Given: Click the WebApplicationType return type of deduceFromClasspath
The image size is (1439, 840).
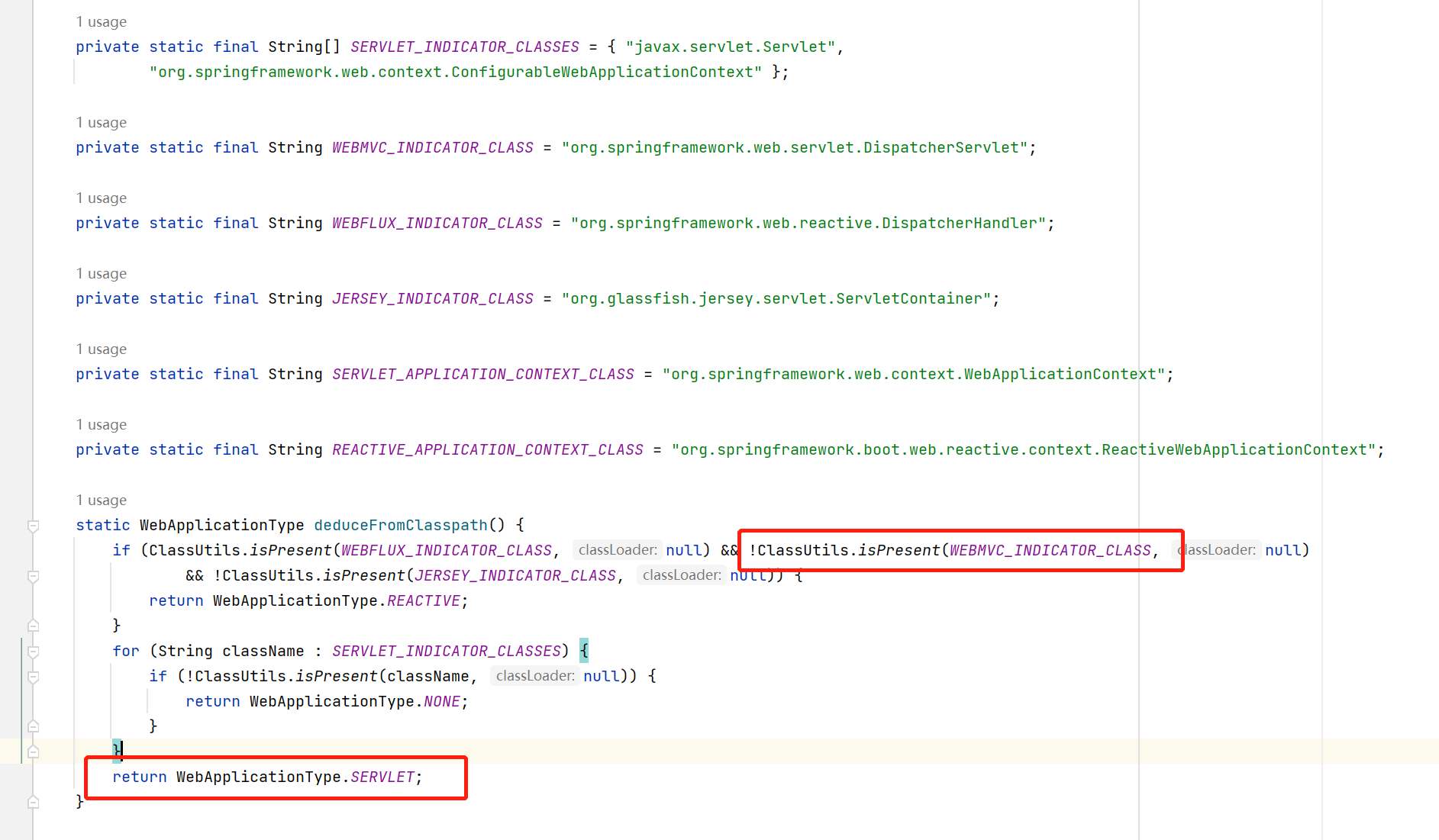Looking at the screenshot, I should [x=221, y=525].
